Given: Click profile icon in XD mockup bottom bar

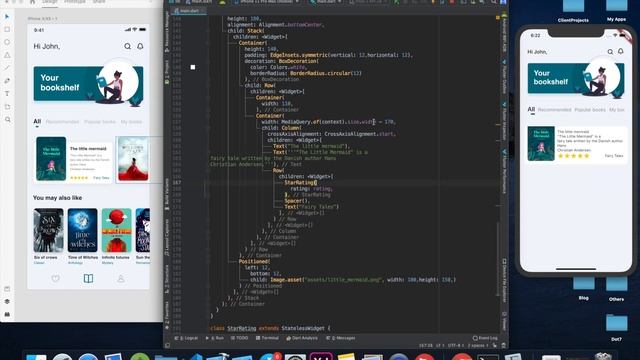Looking at the screenshot, I should point(121,279).
